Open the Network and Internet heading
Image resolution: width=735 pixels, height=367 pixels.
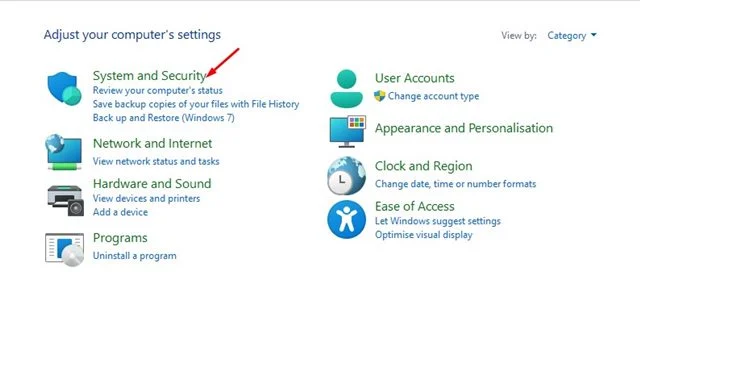pos(152,143)
